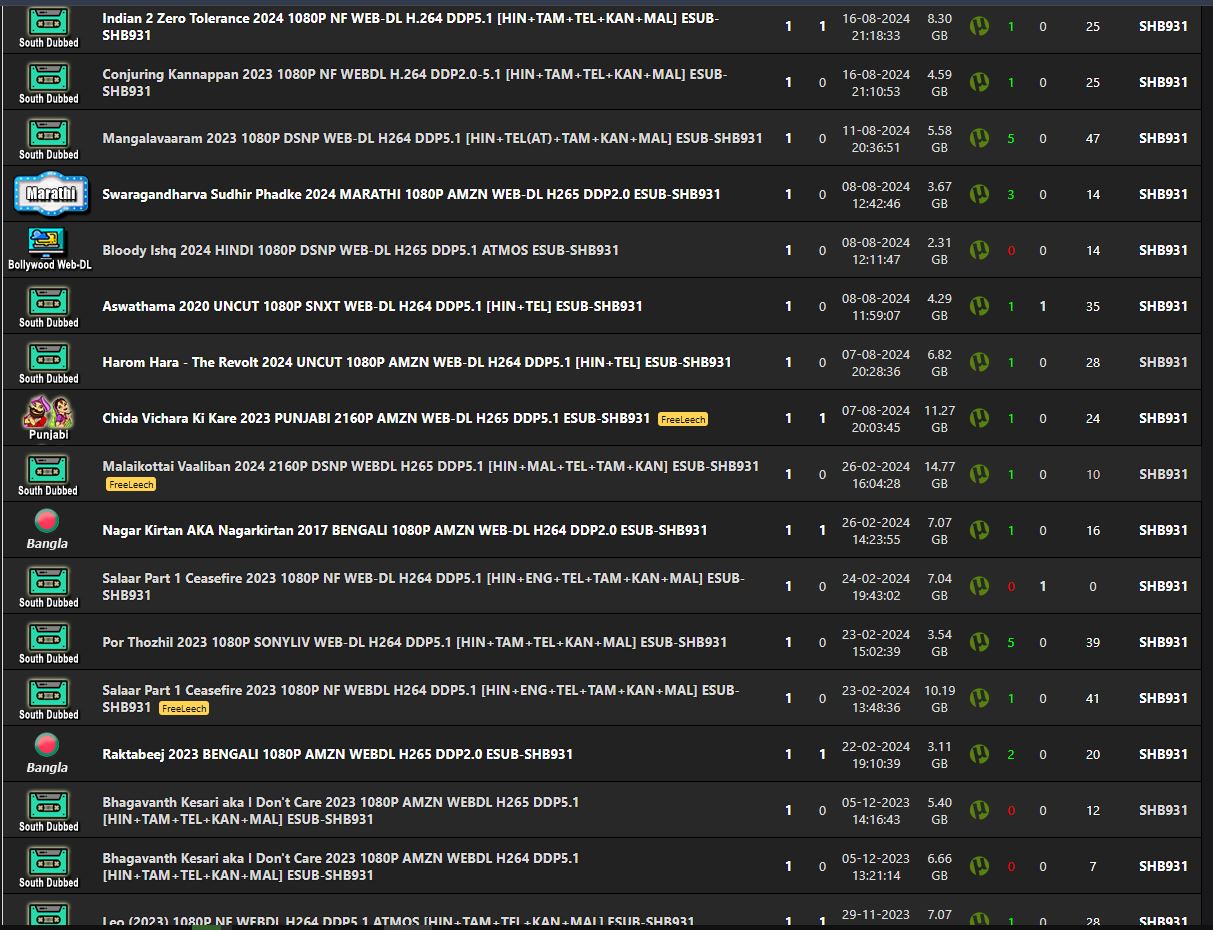
Task: Click the 6.82 GB size value
Action: point(939,362)
